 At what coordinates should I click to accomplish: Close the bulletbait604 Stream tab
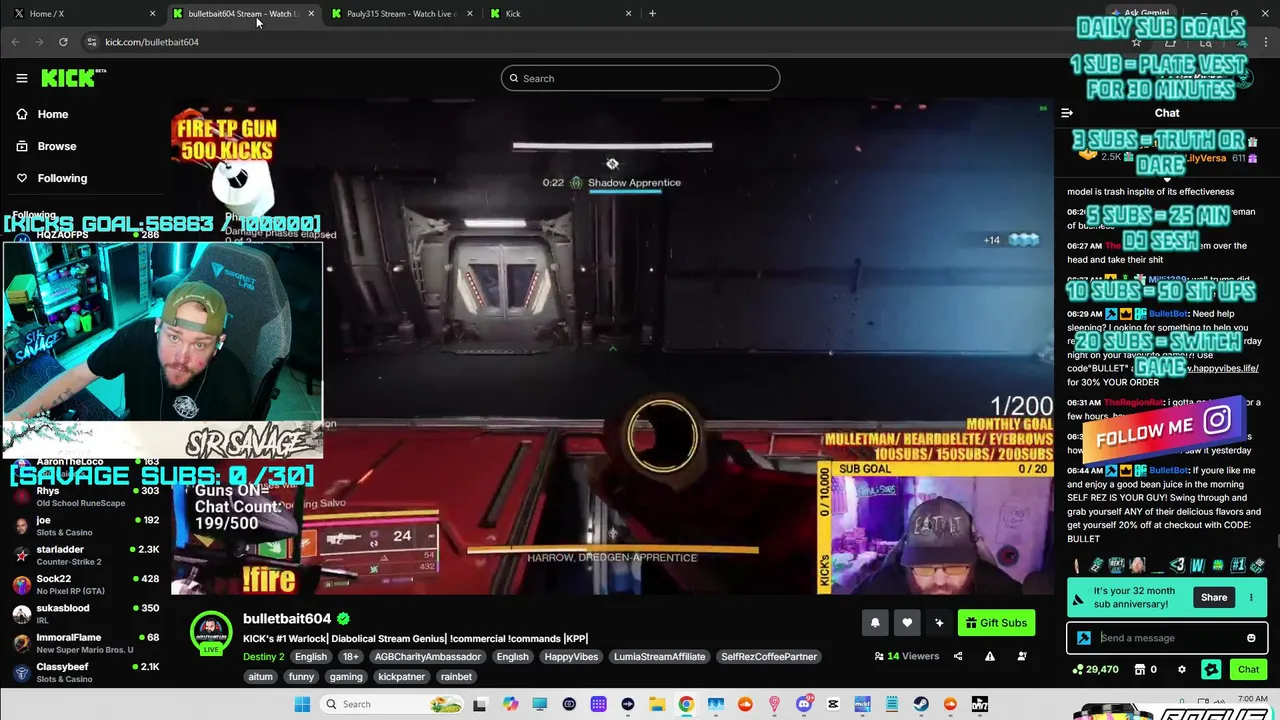(x=311, y=13)
